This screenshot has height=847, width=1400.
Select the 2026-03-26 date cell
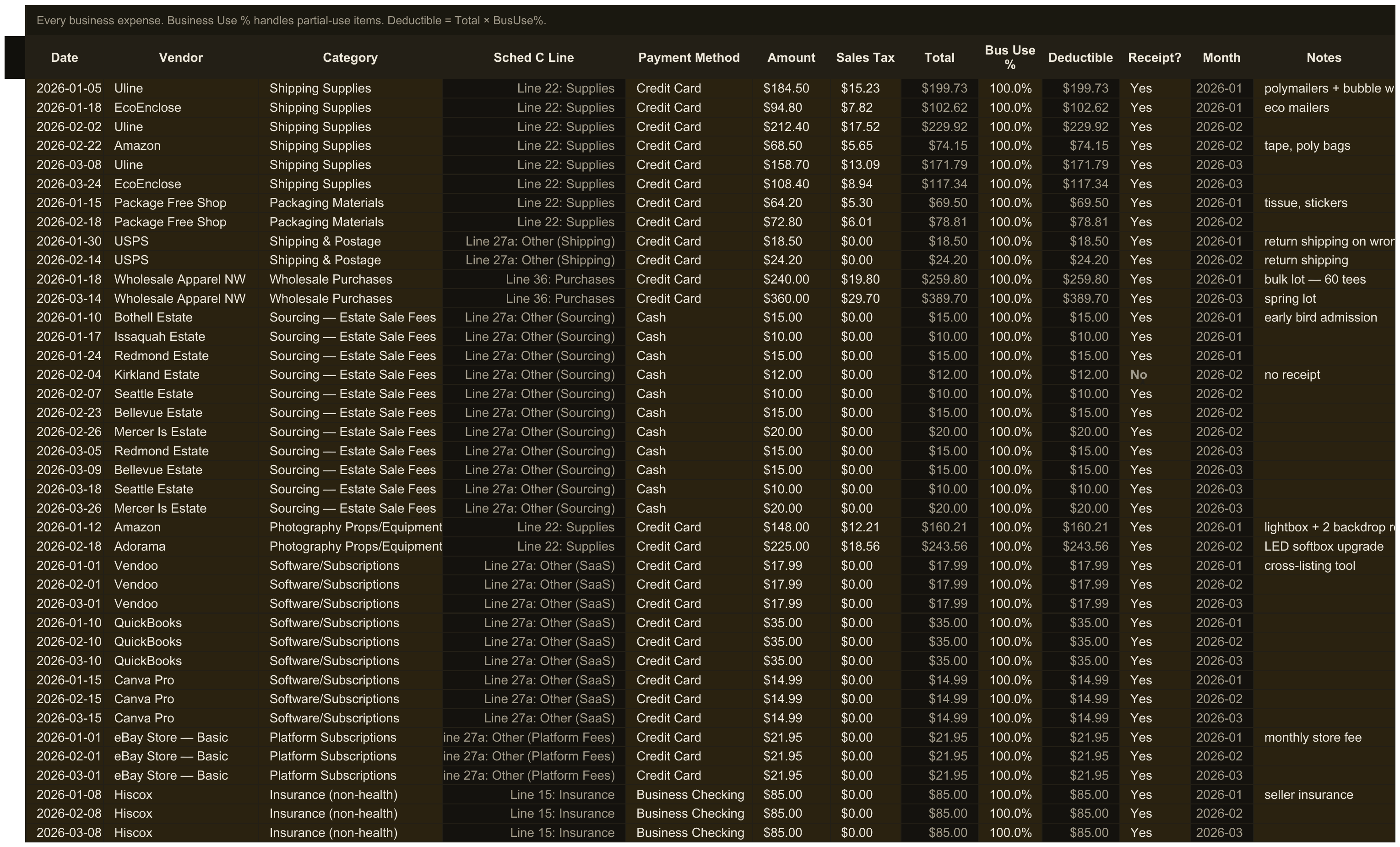click(x=65, y=508)
